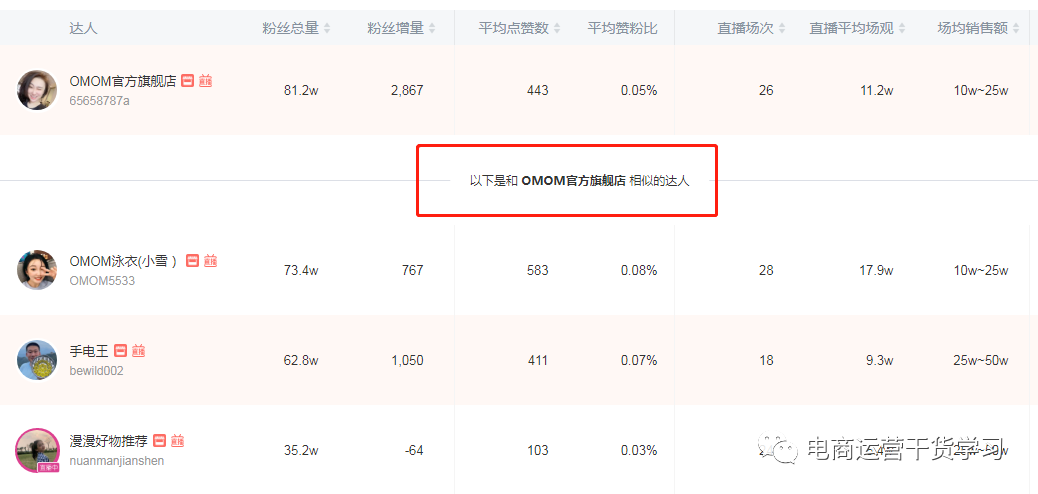The width and height of the screenshot is (1038, 494).
Task: Click 2,867 fan growth value
Action: click(407, 91)
